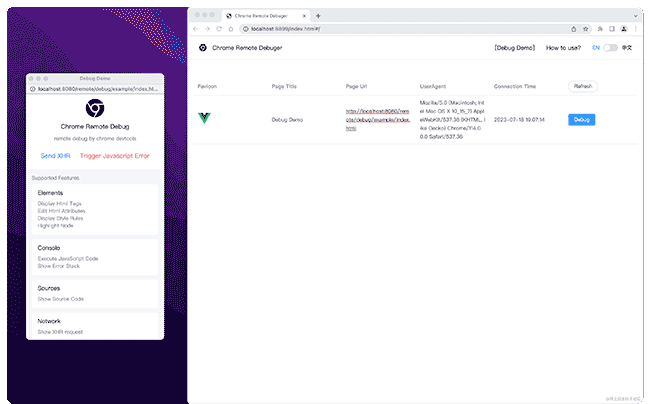Click the Chrome Remote Debug heading in demo window
The width and height of the screenshot is (650, 404).
(x=95, y=126)
